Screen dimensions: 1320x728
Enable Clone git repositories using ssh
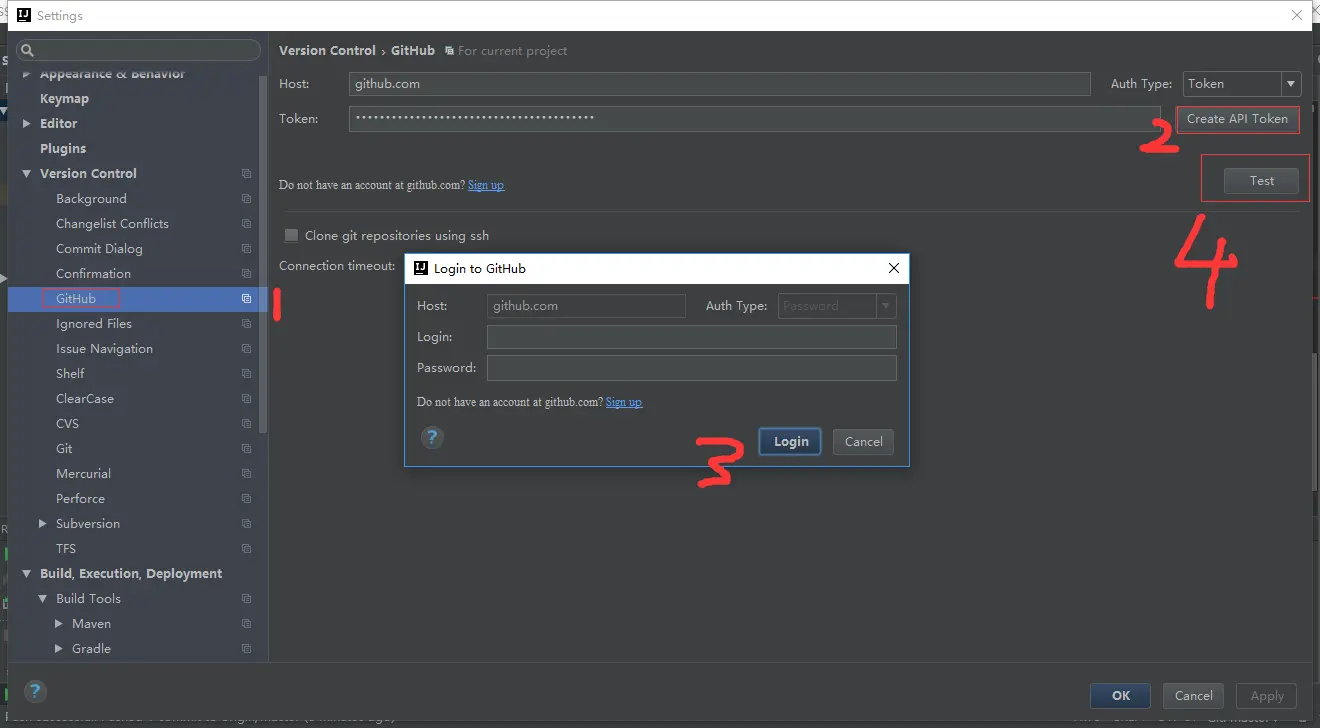[x=291, y=236]
